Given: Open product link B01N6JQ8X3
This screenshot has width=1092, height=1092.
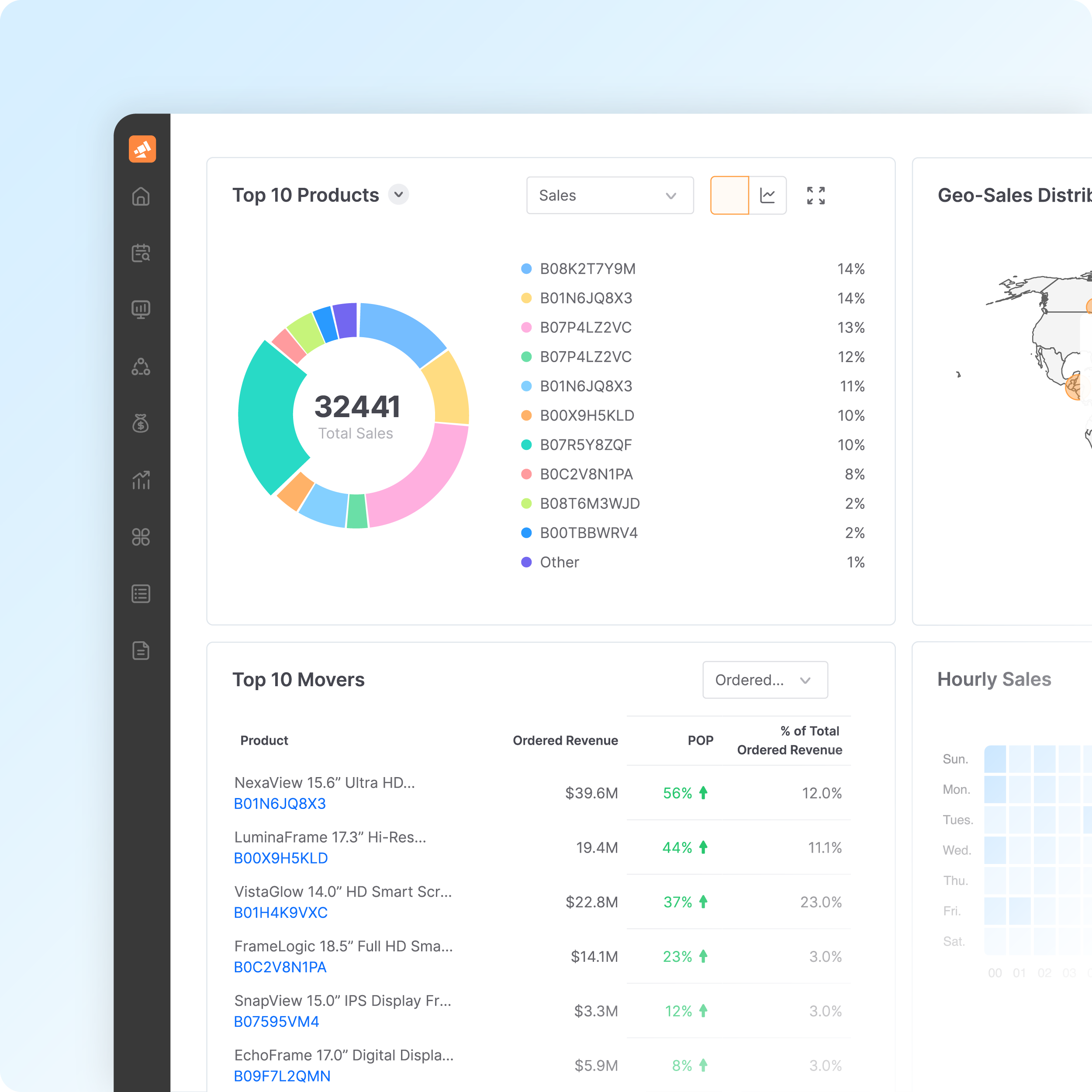Looking at the screenshot, I should tap(280, 804).
